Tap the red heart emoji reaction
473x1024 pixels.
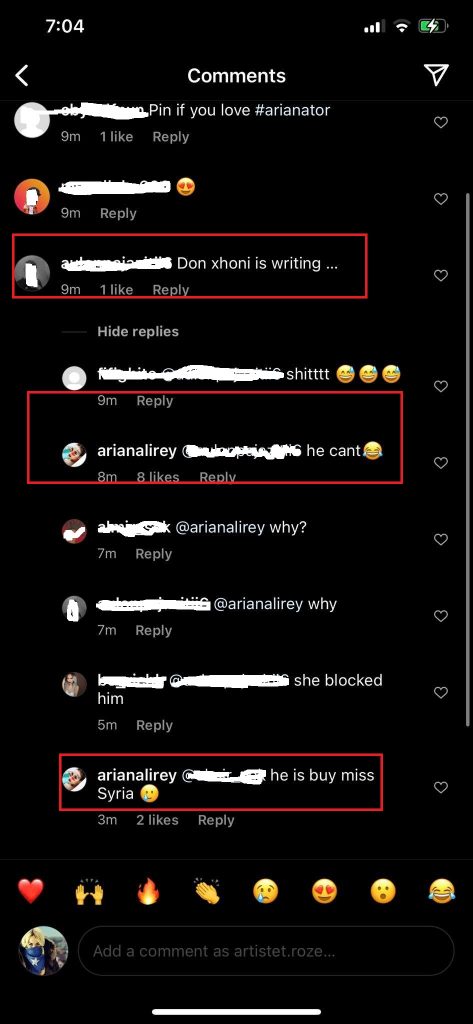[x=31, y=891]
